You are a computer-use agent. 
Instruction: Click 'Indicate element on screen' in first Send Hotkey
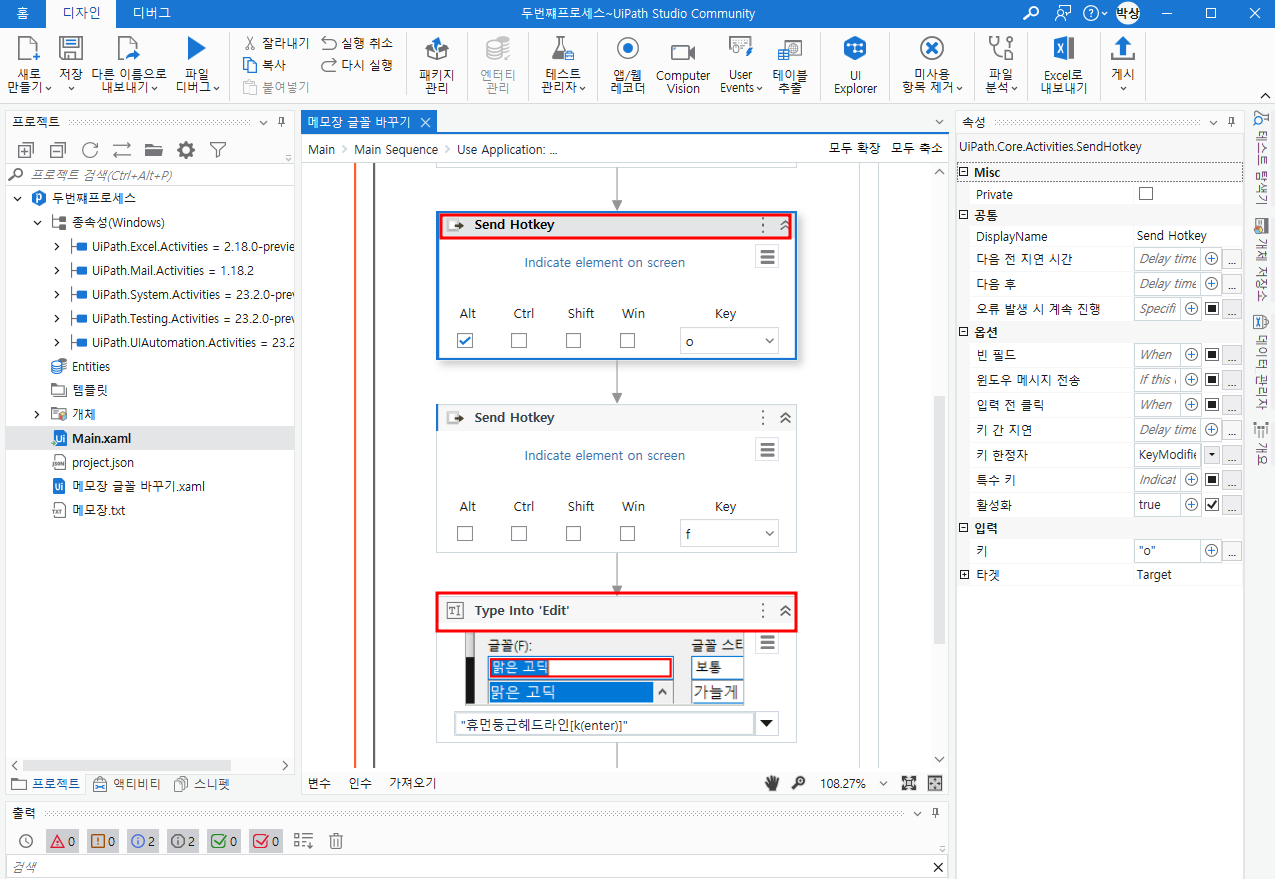coord(605,262)
